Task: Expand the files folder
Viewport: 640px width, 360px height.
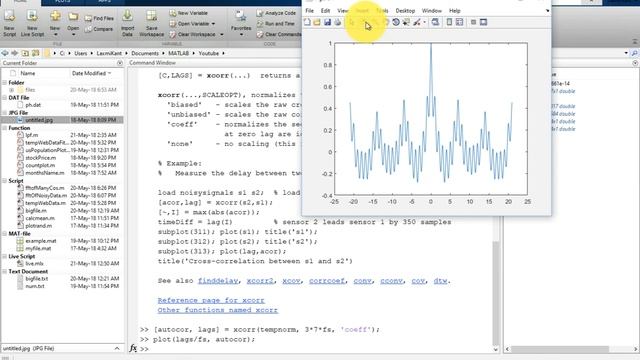Action: coord(11,90)
